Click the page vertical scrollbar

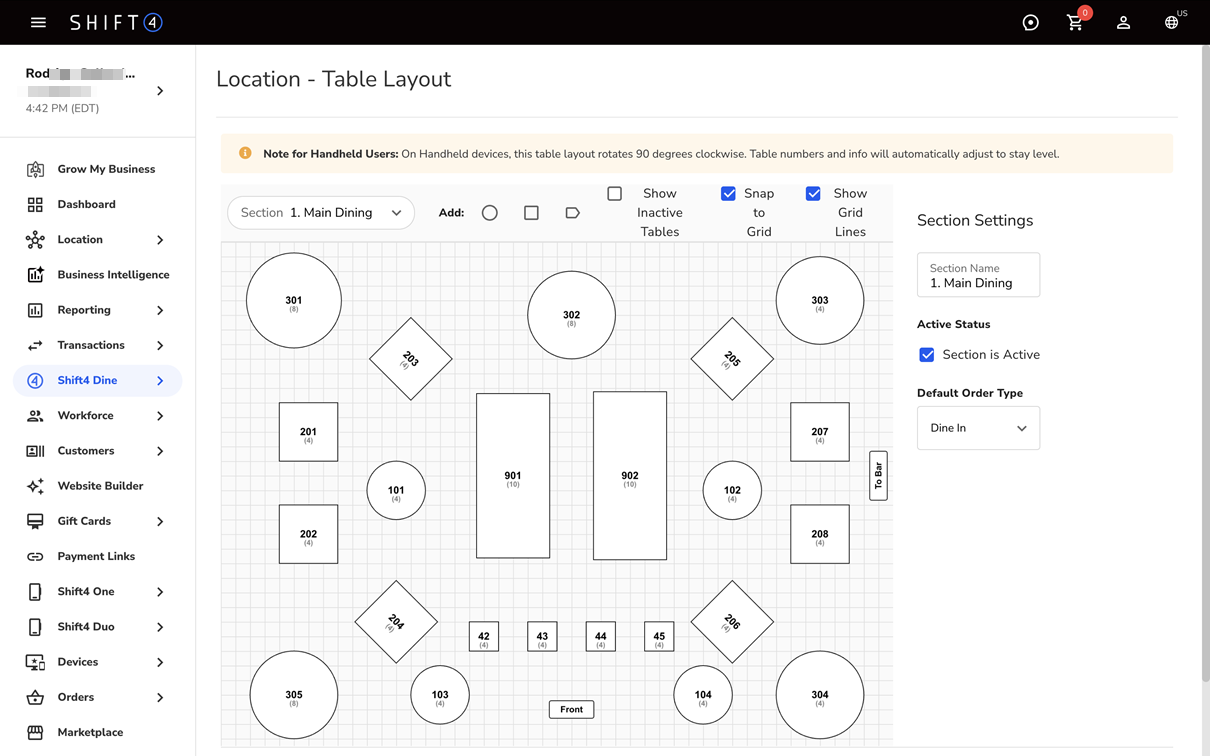click(1204, 363)
